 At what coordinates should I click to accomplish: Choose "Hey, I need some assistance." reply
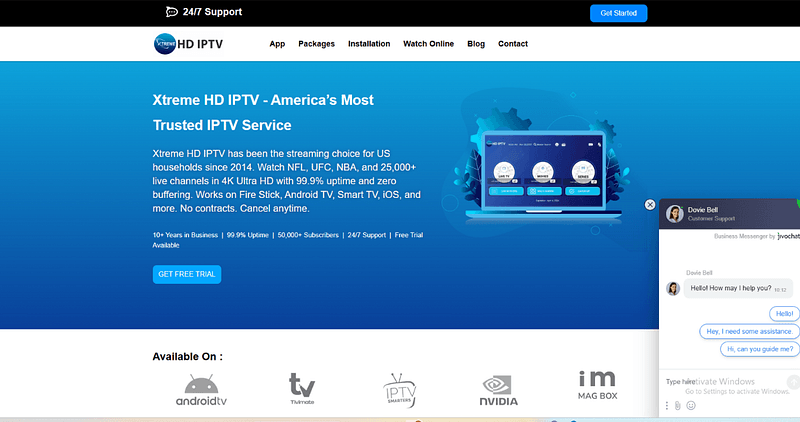749,331
